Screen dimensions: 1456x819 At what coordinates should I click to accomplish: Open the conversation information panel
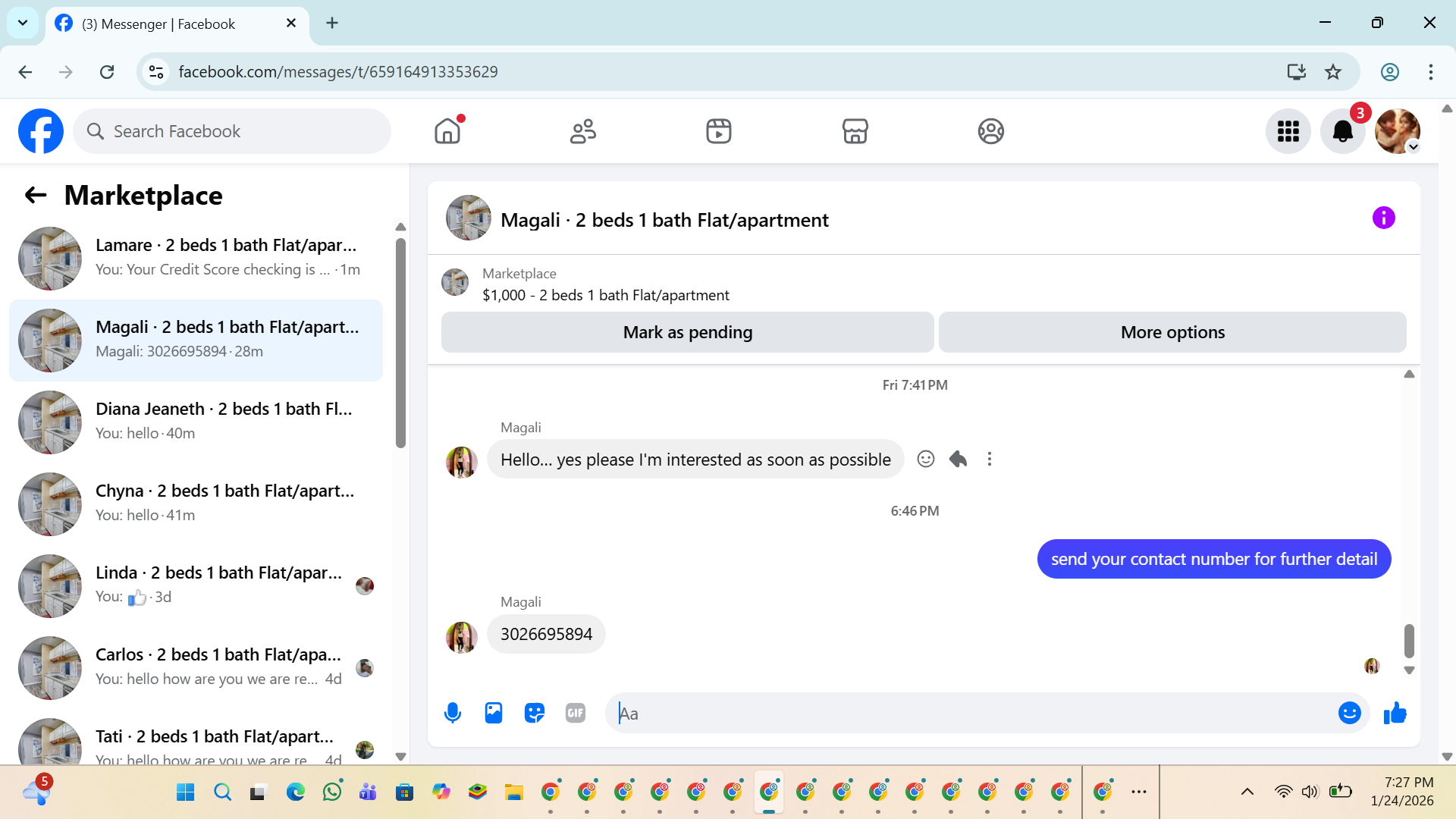tap(1383, 218)
